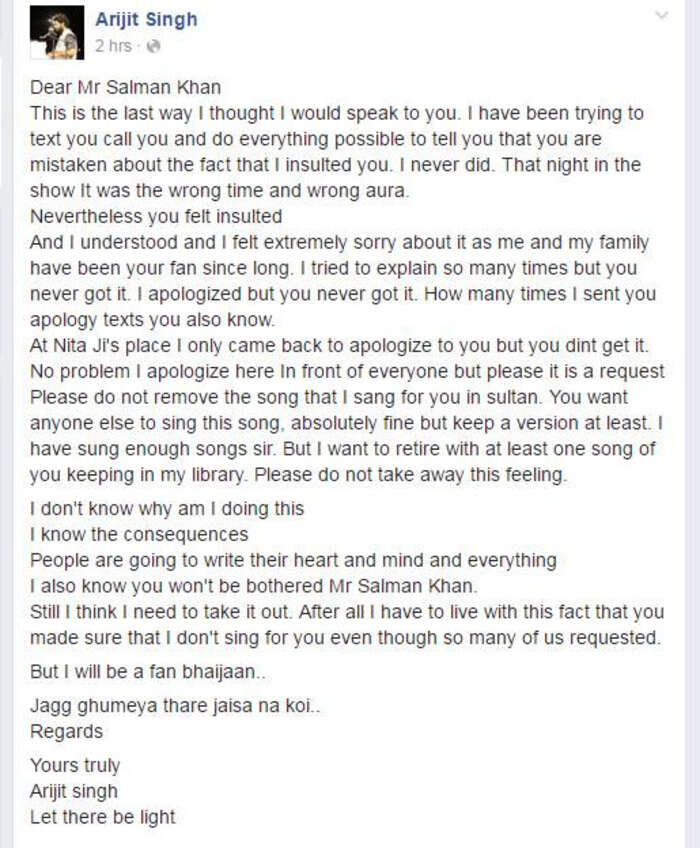Click the closing line 'Let there be light'

(103, 817)
